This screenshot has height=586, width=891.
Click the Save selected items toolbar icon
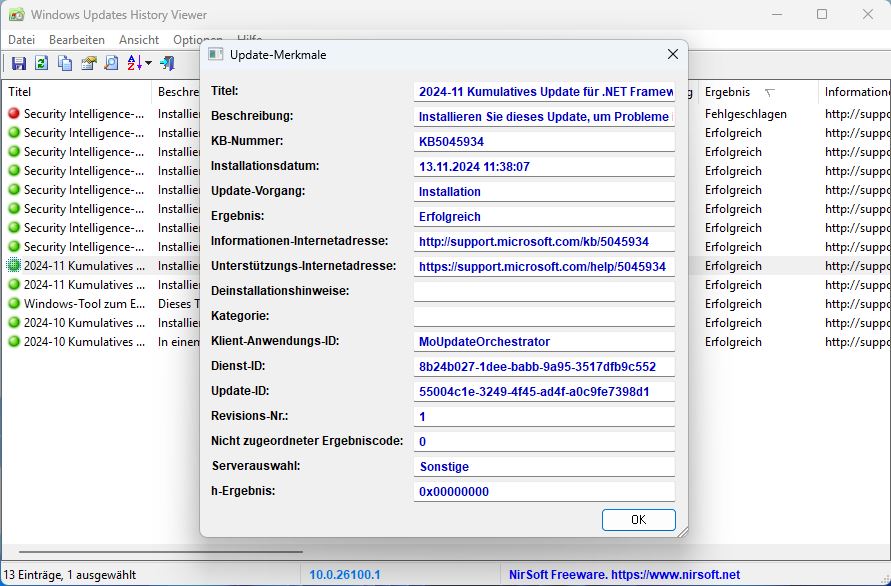click(x=20, y=63)
